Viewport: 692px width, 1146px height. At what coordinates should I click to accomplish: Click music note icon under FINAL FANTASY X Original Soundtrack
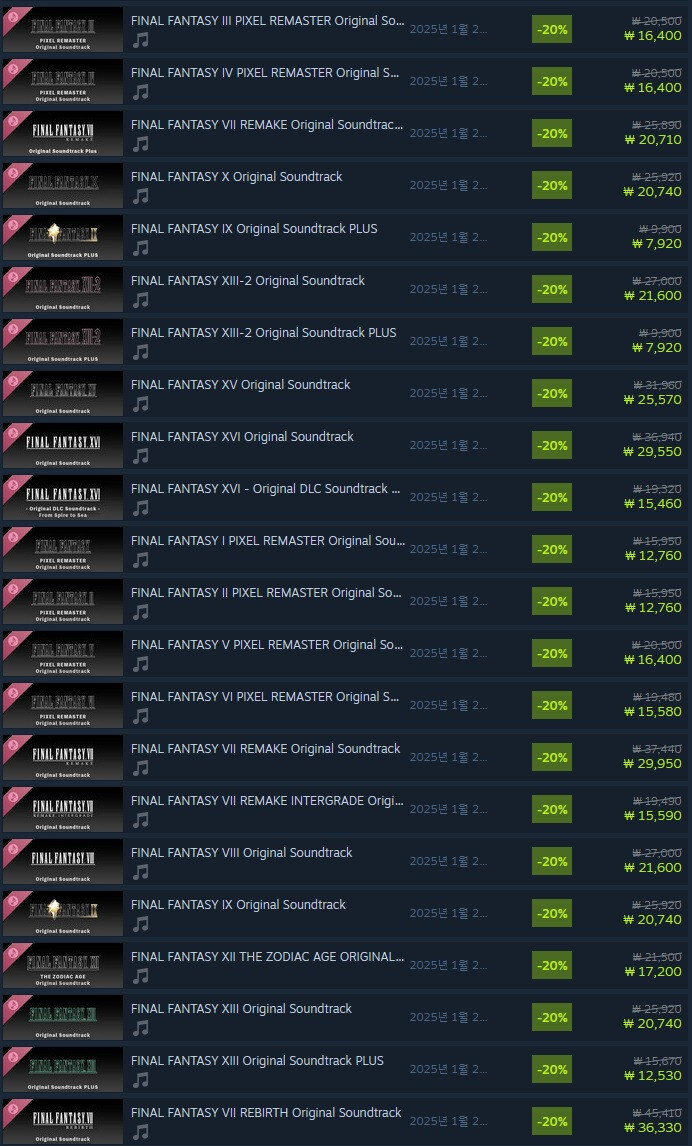point(140,196)
